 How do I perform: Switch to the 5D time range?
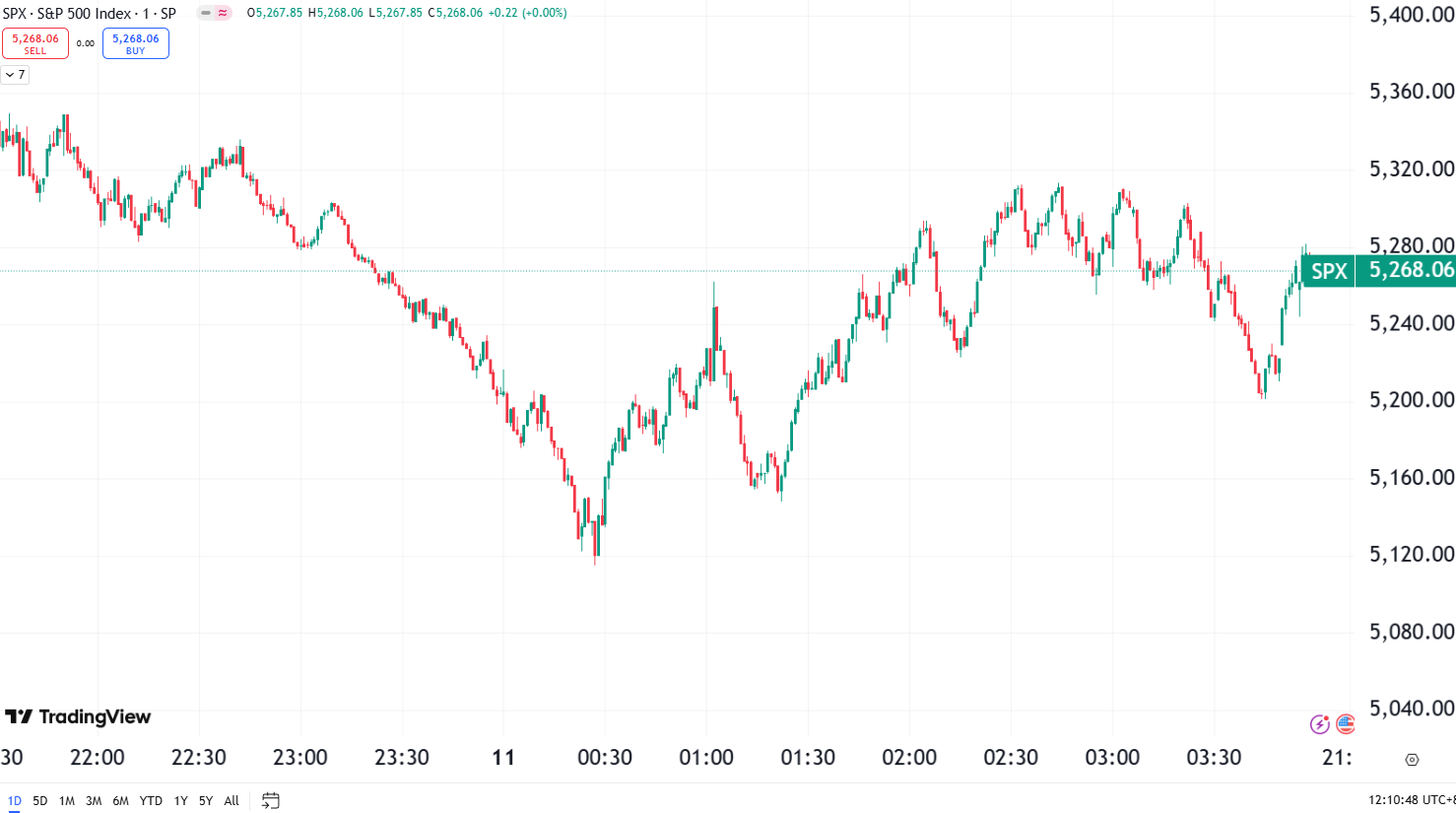[40, 801]
